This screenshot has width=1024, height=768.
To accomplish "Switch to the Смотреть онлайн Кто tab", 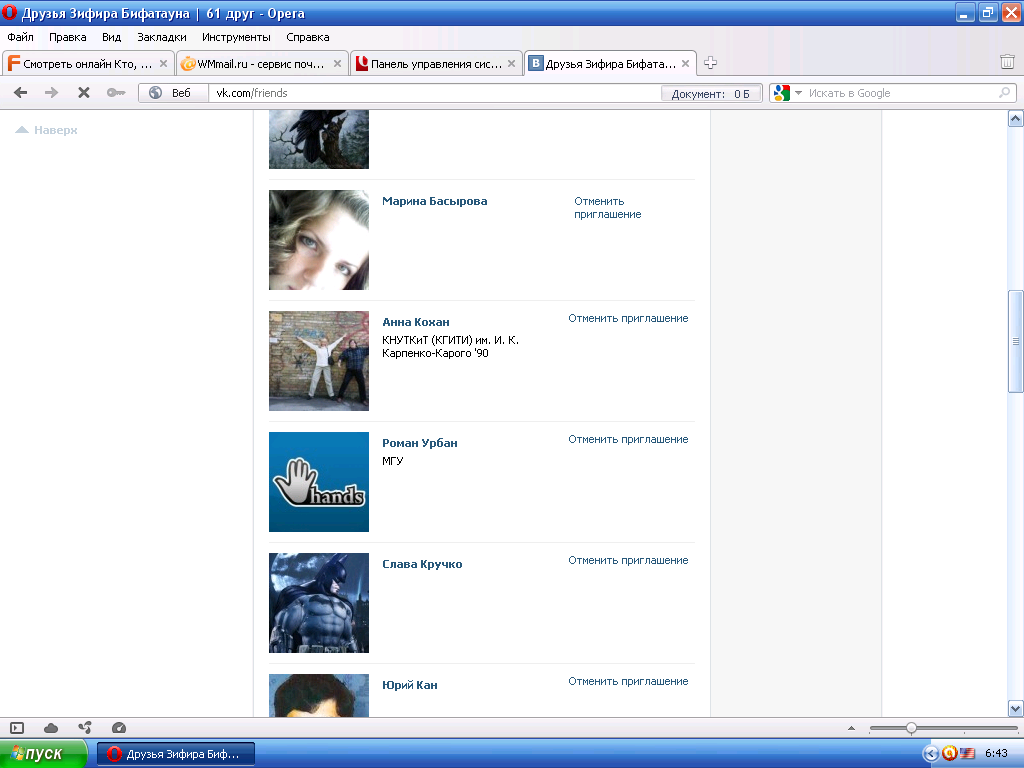I will click(x=88, y=63).
